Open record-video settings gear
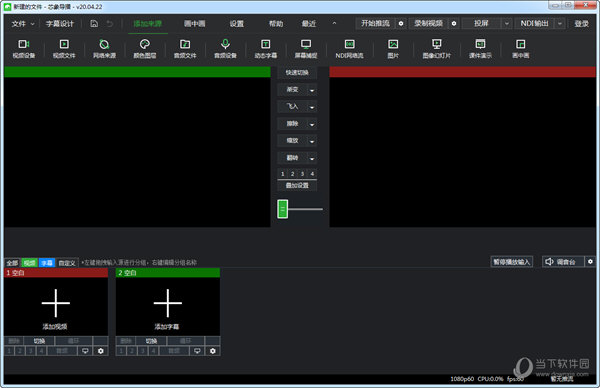The width and height of the screenshot is (600, 388). click(454, 23)
